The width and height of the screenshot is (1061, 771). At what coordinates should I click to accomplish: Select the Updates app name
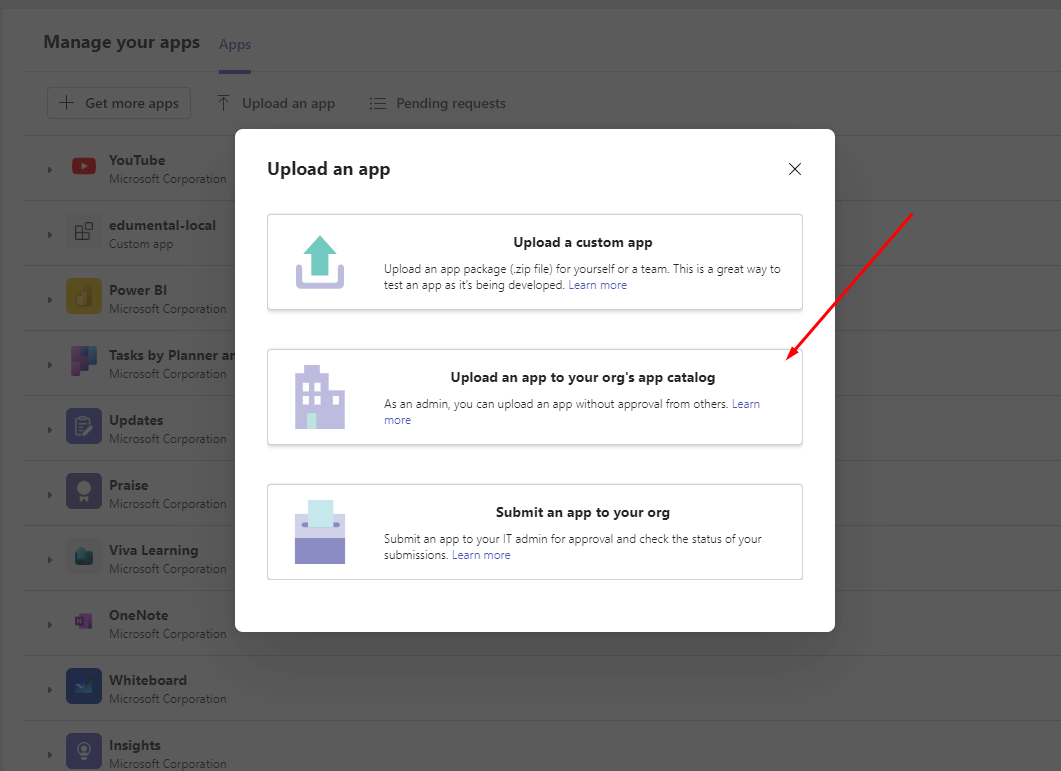(136, 420)
